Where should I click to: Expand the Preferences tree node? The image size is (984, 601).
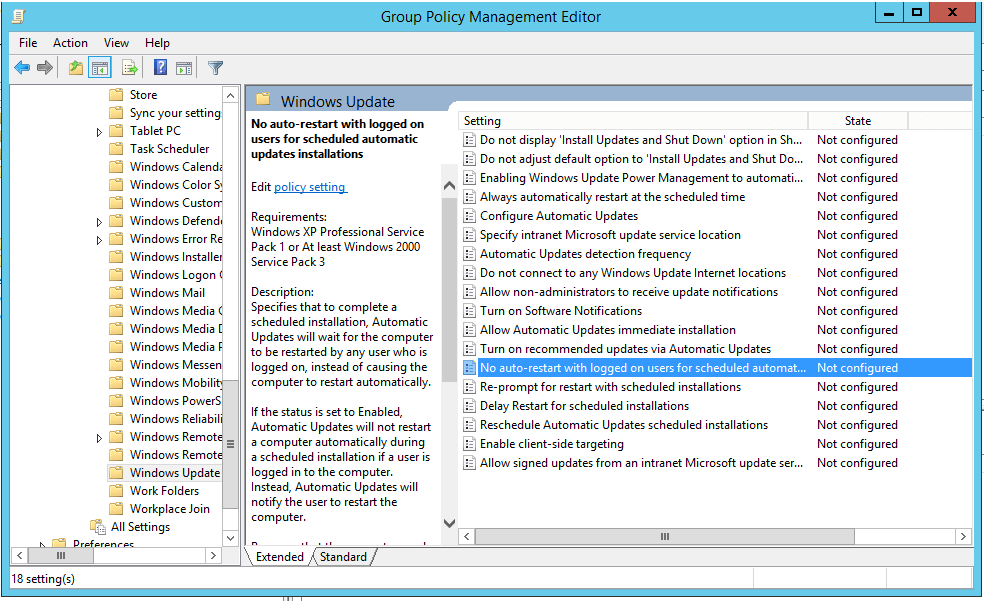click(43, 544)
